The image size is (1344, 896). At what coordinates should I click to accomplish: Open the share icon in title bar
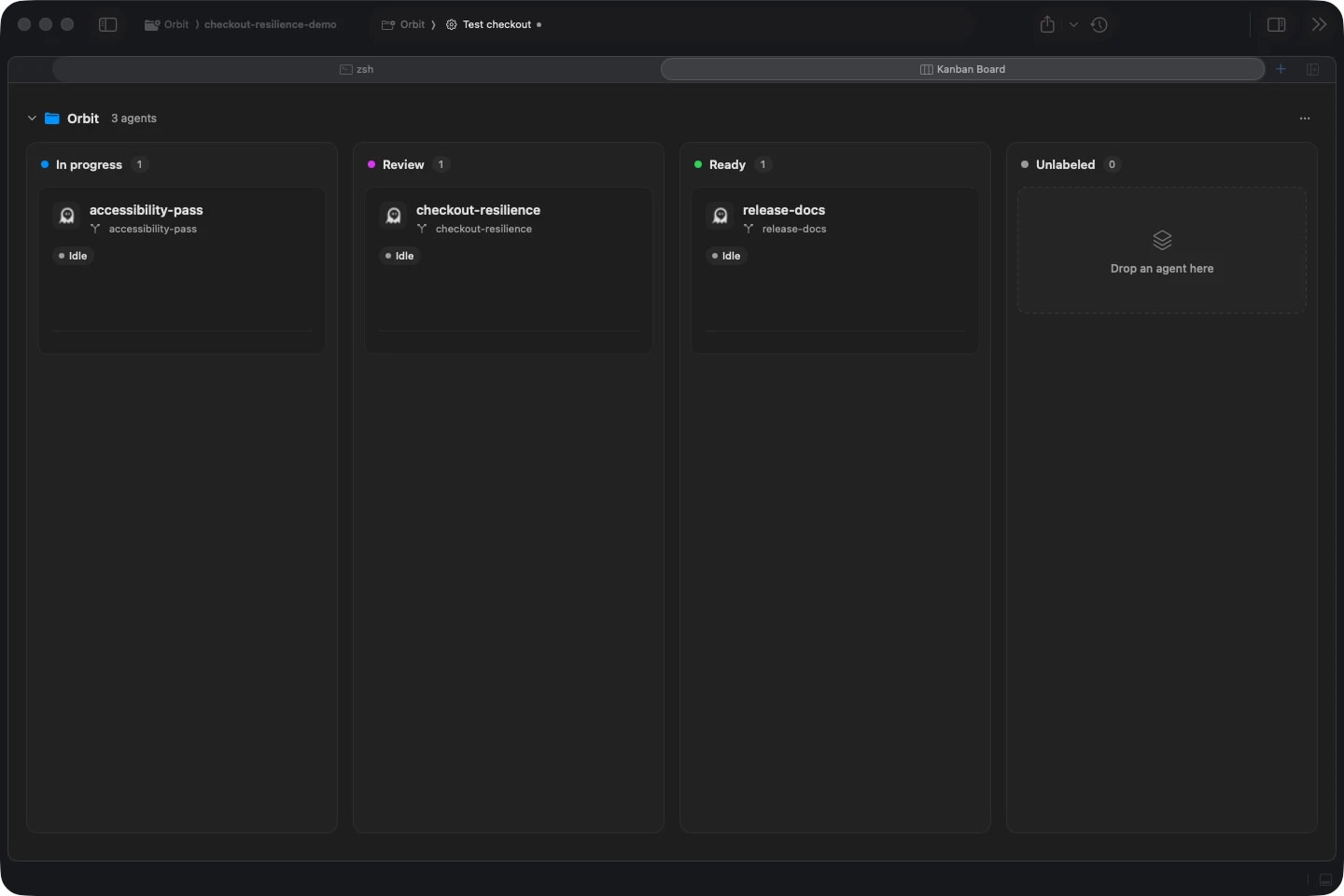coord(1047,24)
